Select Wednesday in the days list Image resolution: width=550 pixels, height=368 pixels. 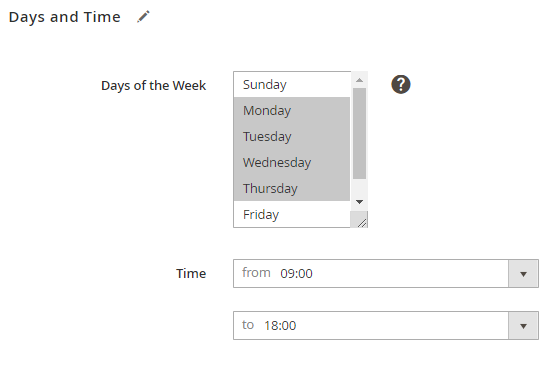point(292,162)
